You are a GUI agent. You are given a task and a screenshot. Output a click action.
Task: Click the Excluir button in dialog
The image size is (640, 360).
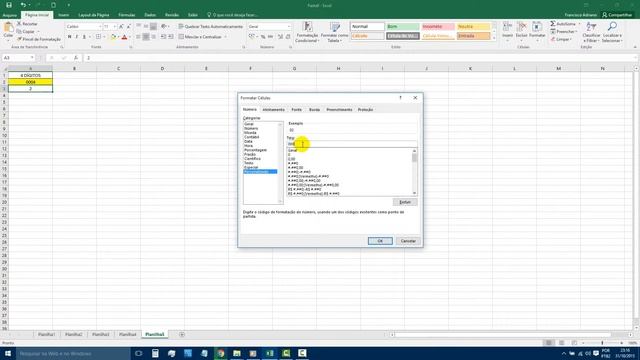405,202
